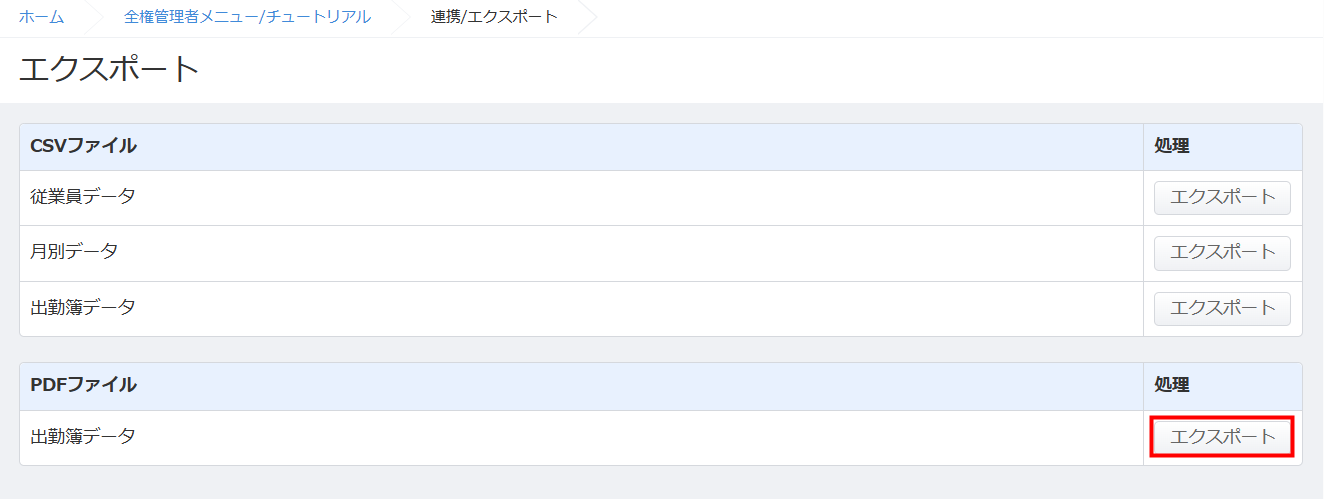
Task: Open 全権管理者メニュー/チュートリアル breadcrumb link
Action: pyautogui.click(x=247, y=17)
